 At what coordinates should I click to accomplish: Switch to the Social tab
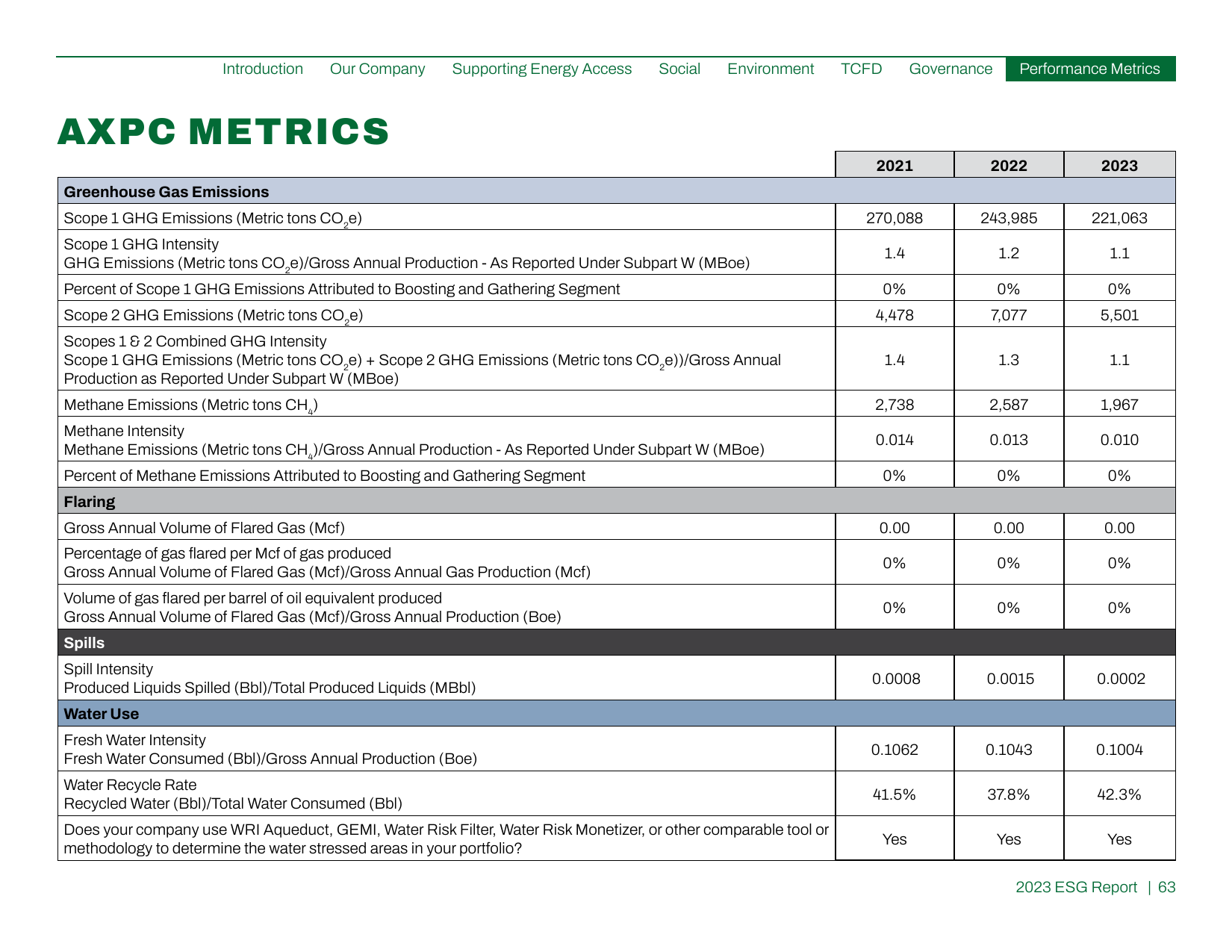pos(679,69)
